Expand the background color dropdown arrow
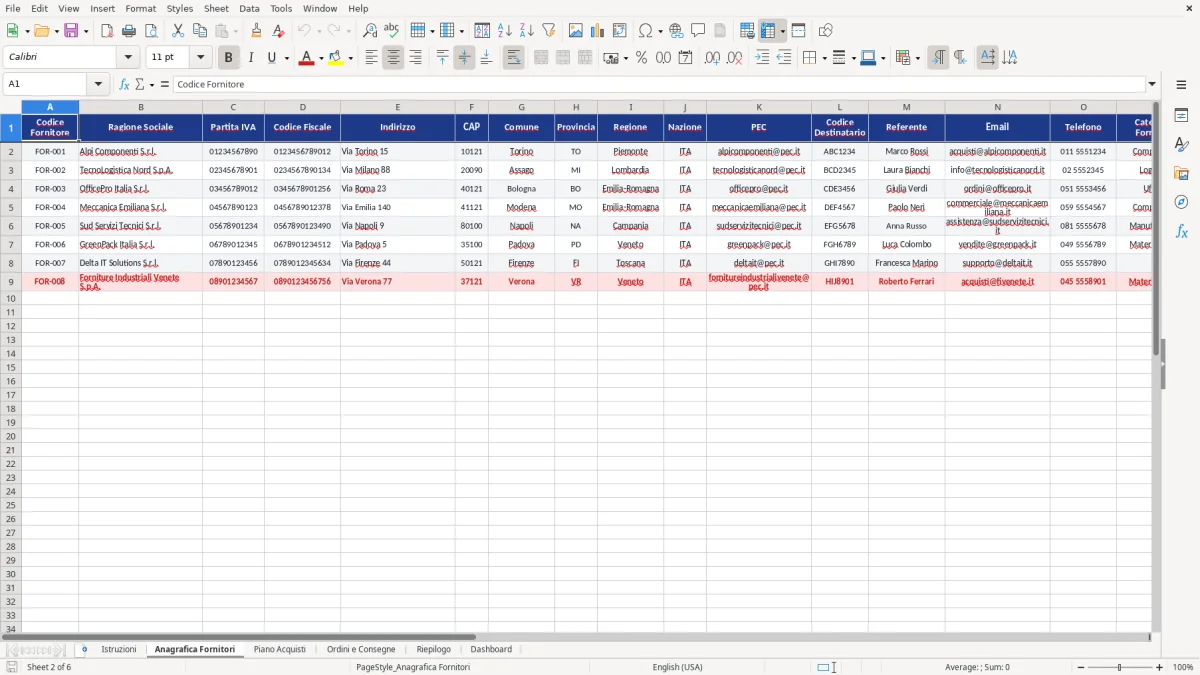This screenshot has width=1200, height=675. pos(351,58)
